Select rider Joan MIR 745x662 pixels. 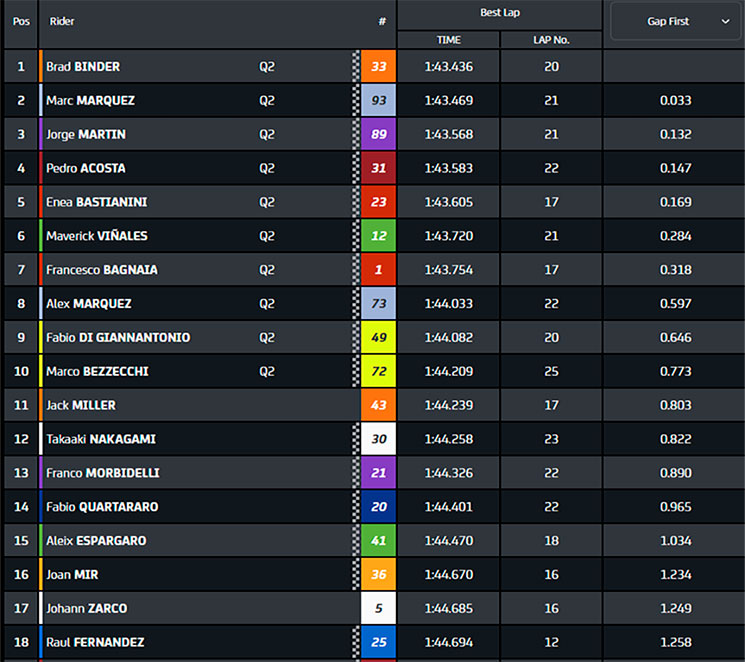click(x=72, y=575)
